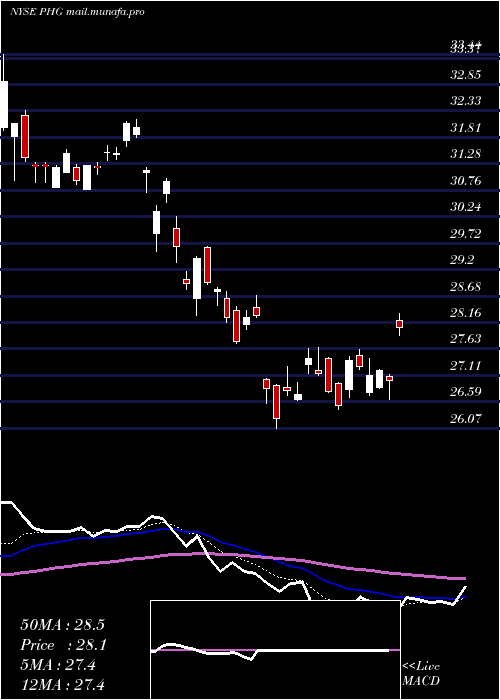The height and width of the screenshot is (700, 500).
Task: Select the 32.33 price axis label
Action: (465, 101)
